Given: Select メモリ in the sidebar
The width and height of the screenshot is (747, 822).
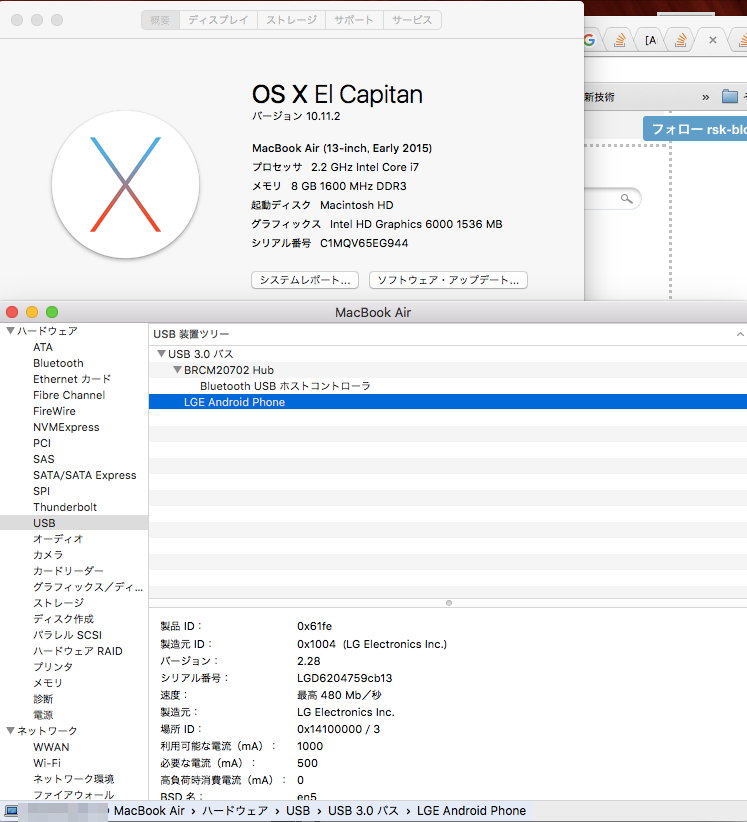Looking at the screenshot, I should (48, 683).
